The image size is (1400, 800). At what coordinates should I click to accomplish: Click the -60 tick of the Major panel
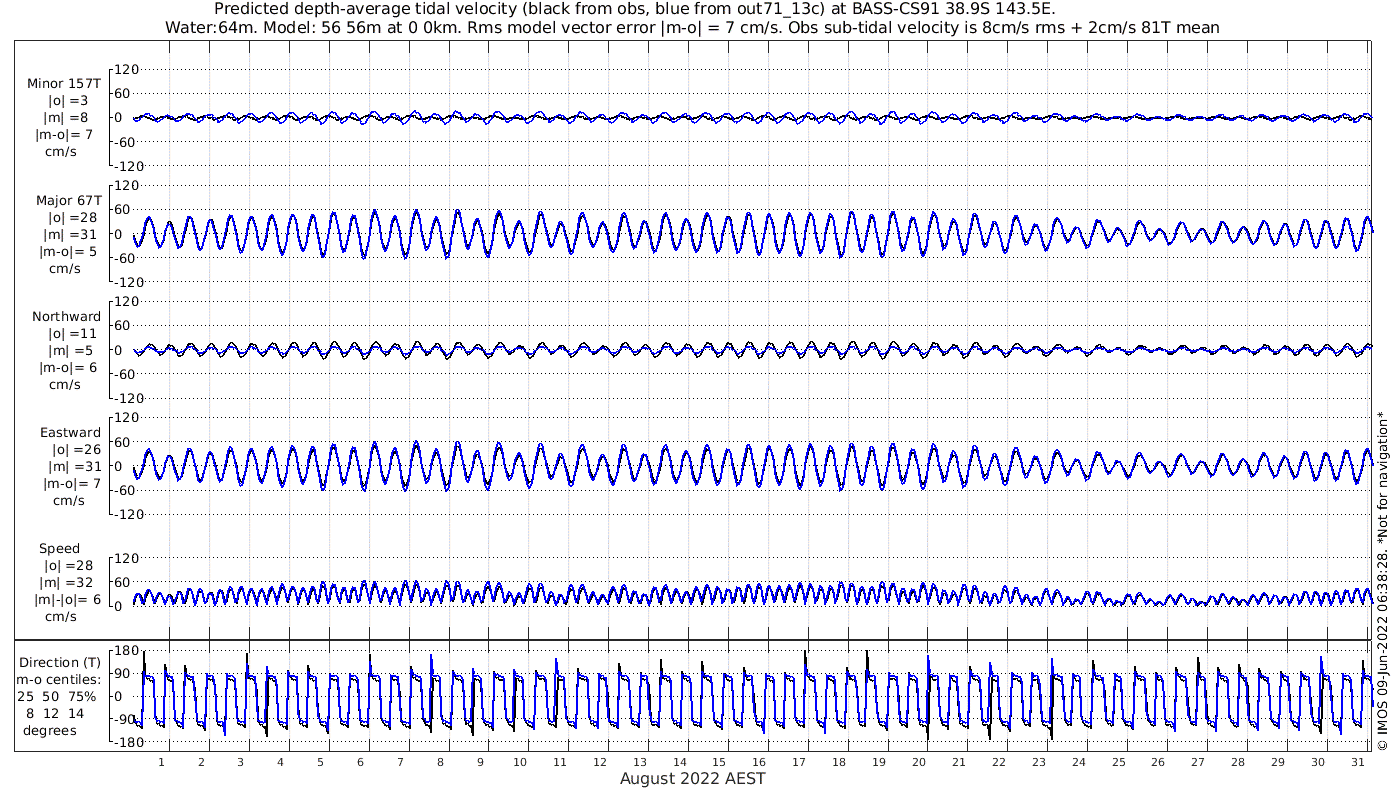pyautogui.click(x=124, y=258)
